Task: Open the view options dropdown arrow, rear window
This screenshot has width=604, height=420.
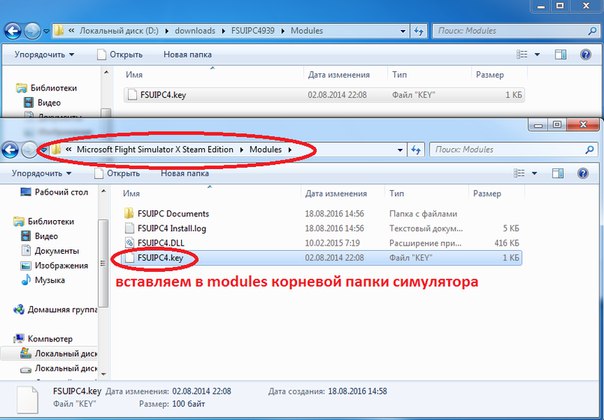Action: coord(537,55)
